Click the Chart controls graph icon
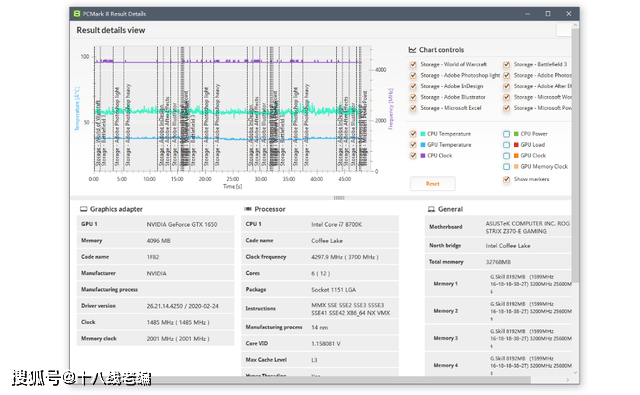 pos(412,50)
